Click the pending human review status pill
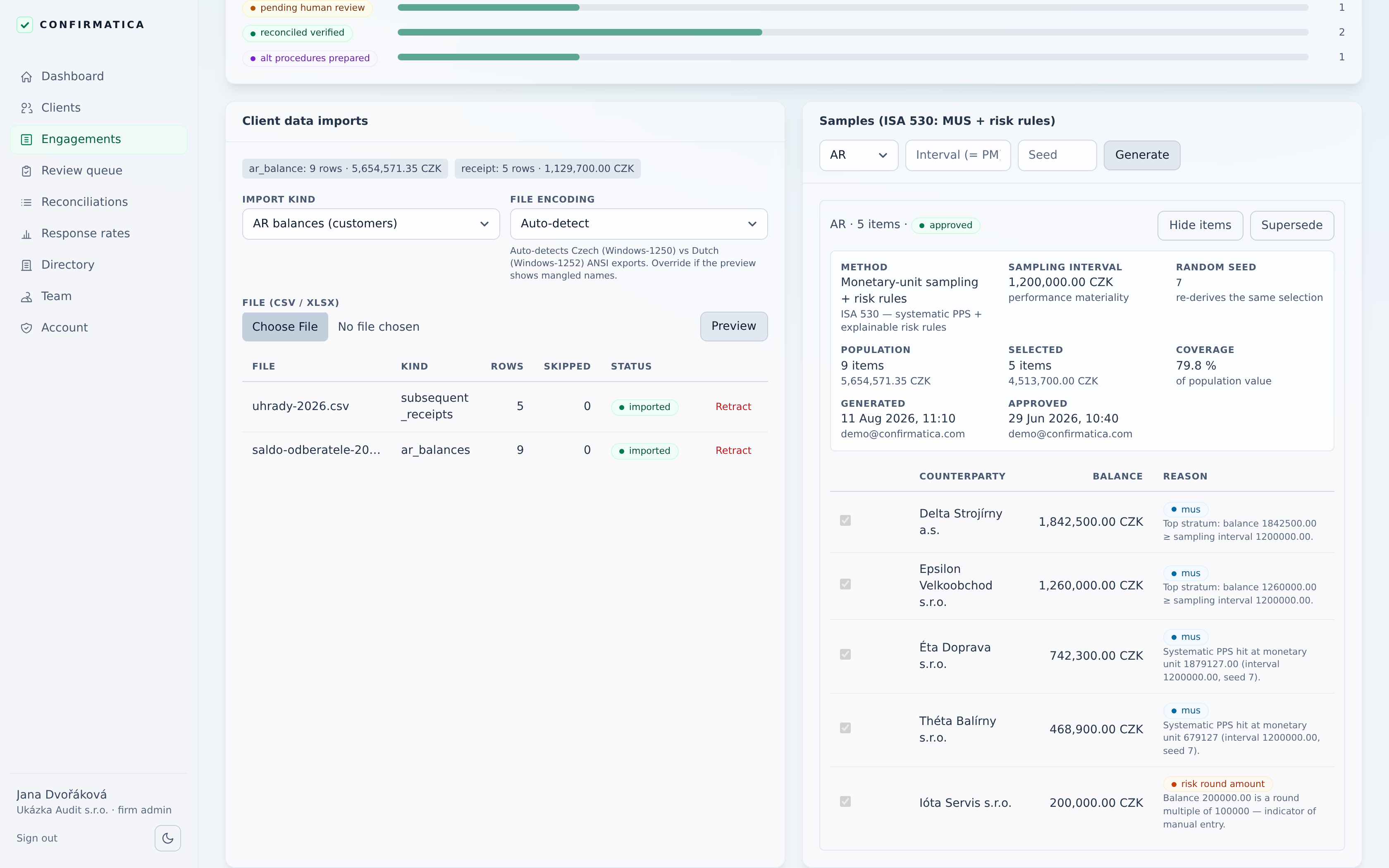Image resolution: width=1389 pixels, height=868 pixels. (307, 8)
